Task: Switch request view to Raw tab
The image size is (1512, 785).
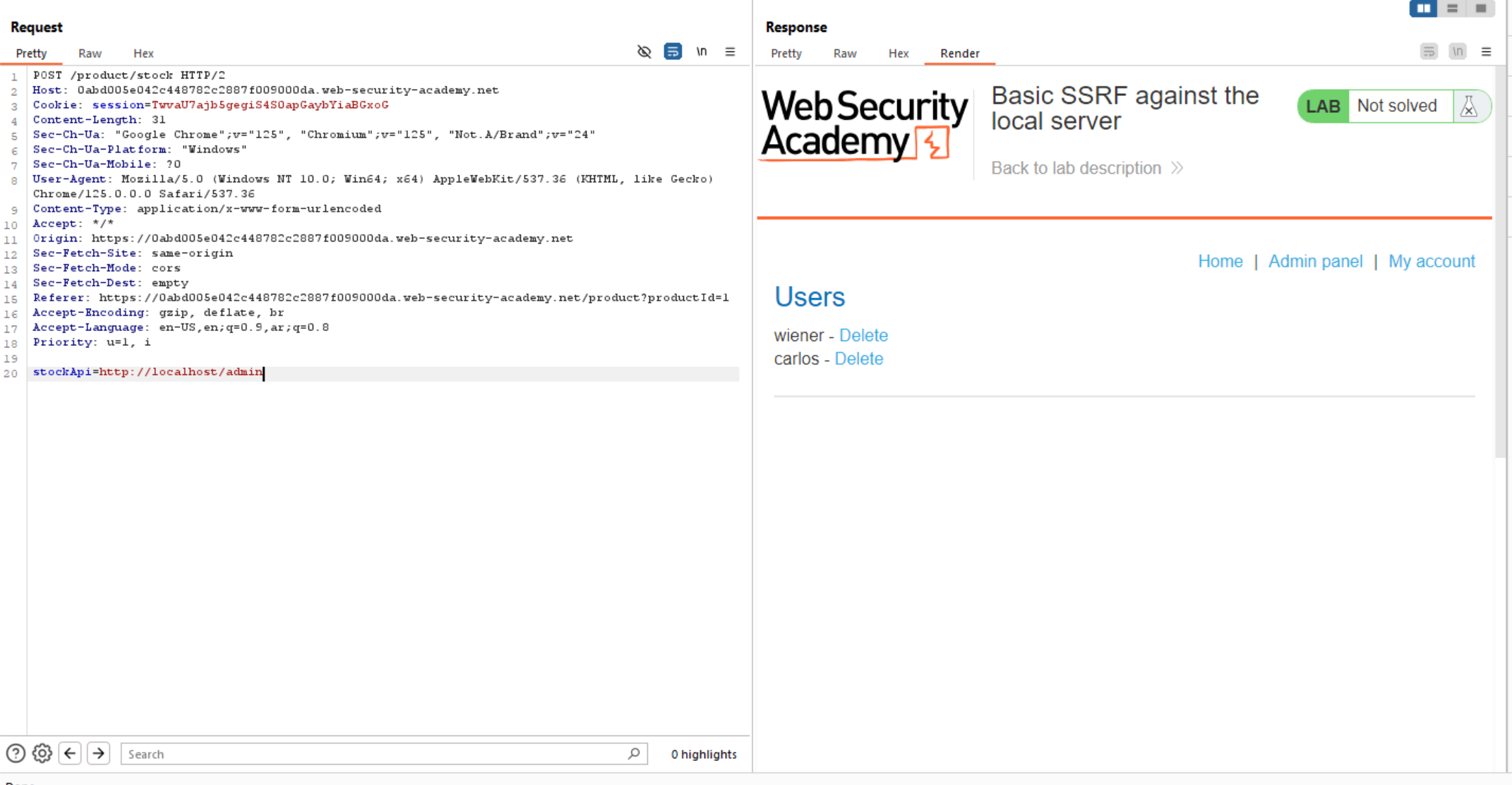Action: 90,54
